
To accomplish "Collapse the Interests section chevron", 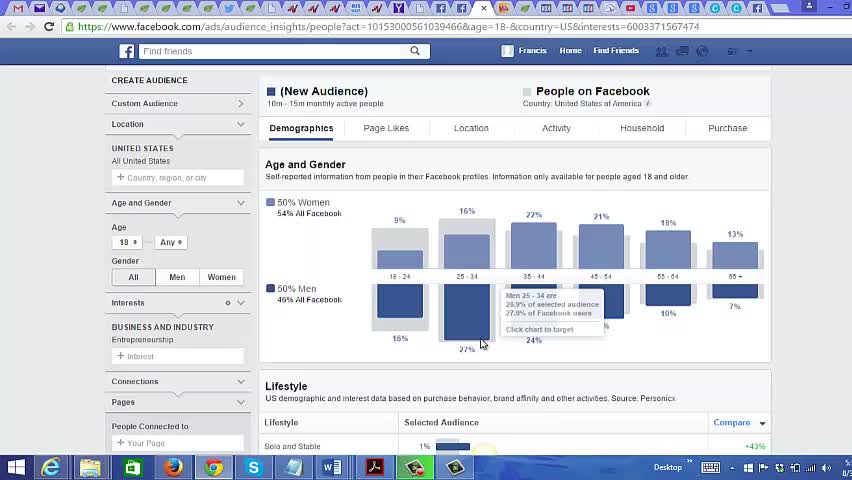I will click(x=241, y=303).
